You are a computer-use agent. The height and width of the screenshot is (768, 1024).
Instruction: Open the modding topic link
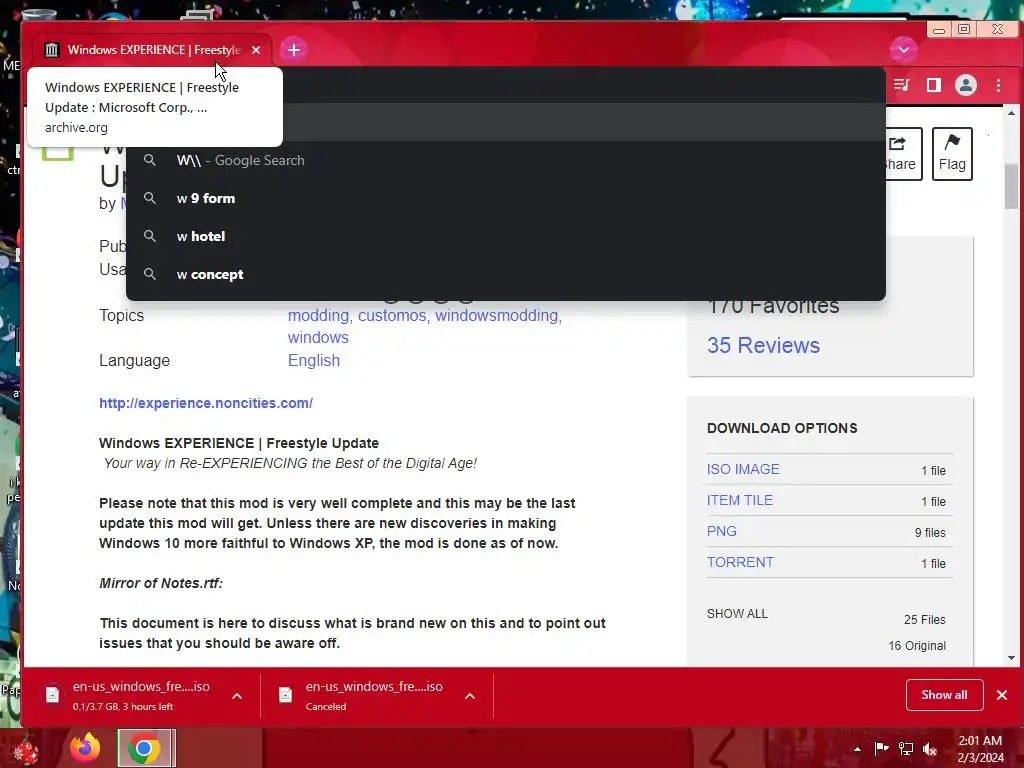(319, 315)
